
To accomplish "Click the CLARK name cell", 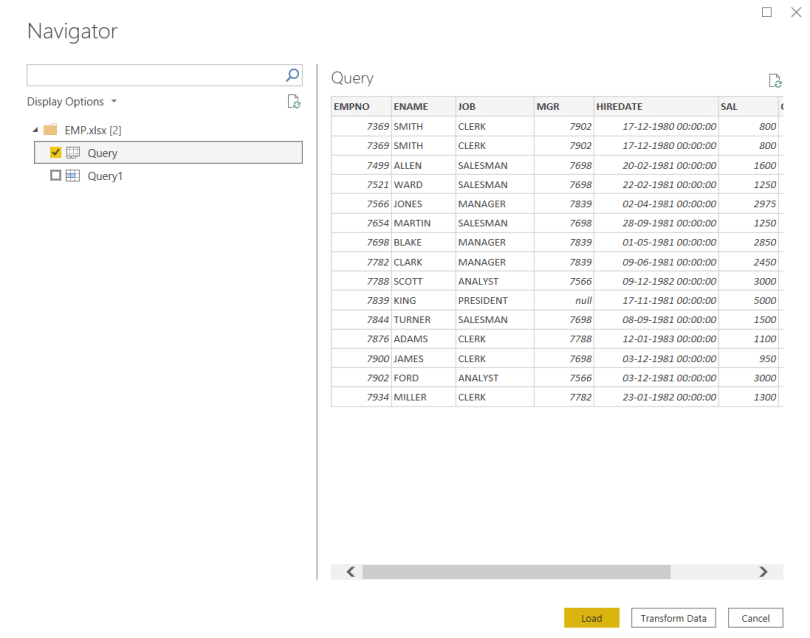I will pyautogui.click(x=423, y=262).
